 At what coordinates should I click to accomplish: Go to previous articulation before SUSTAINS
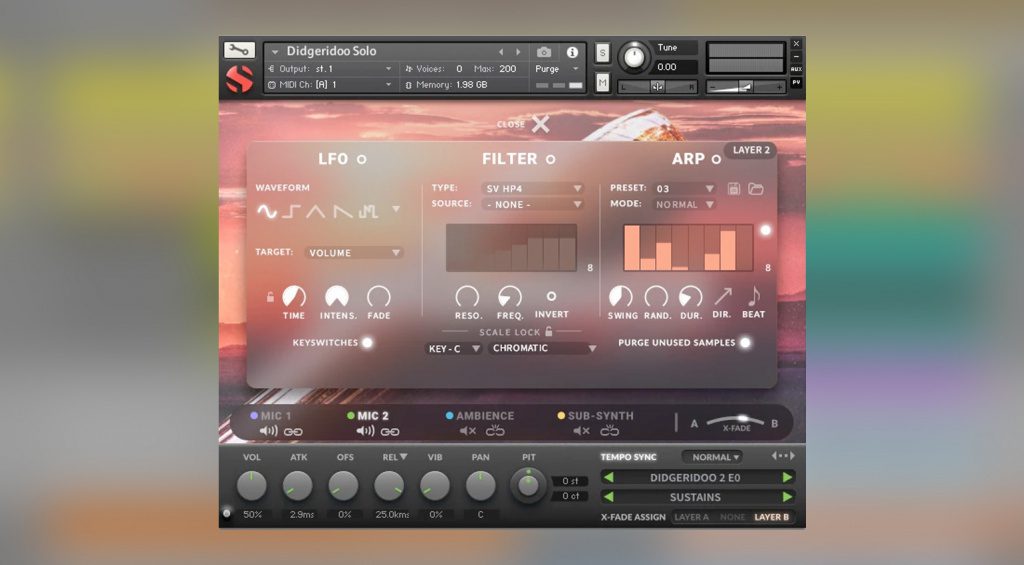[609, 497]
